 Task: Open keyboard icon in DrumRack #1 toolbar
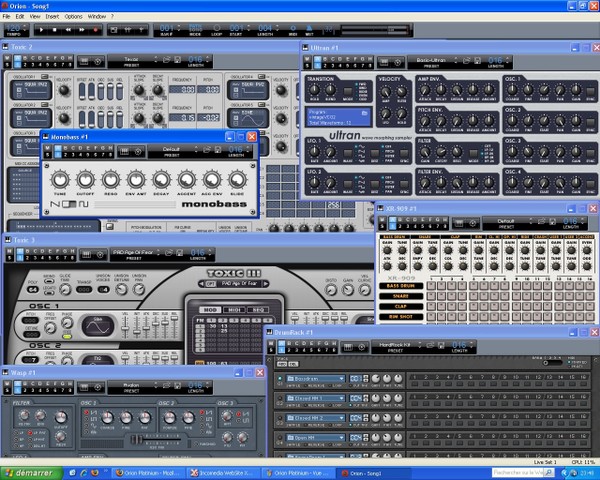click(348, 347)
